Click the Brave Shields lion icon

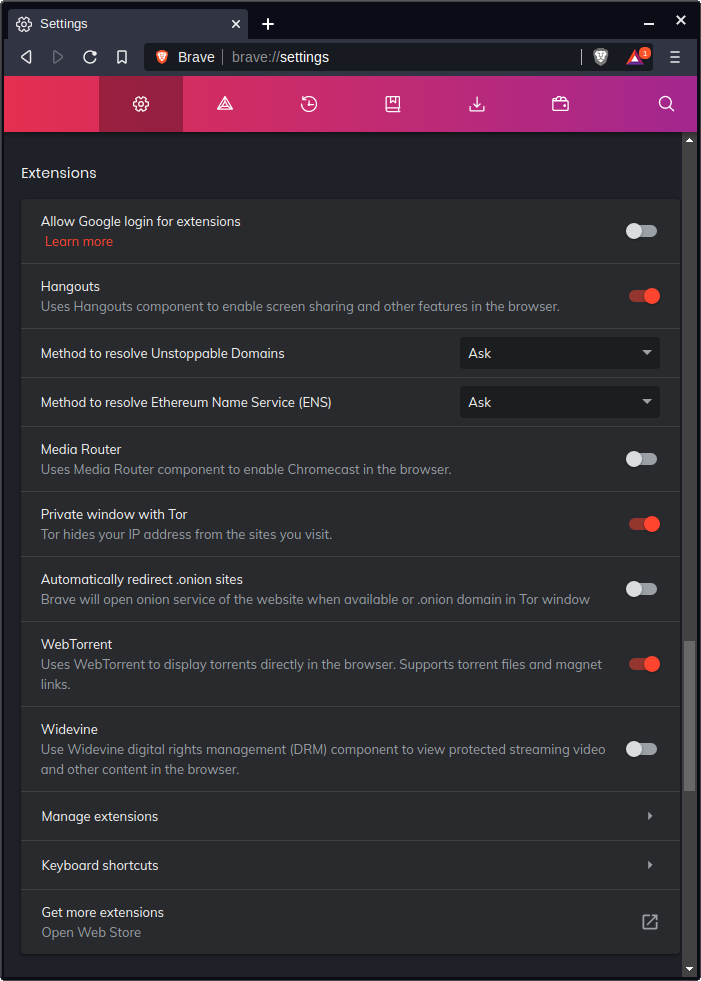(600, 57)
